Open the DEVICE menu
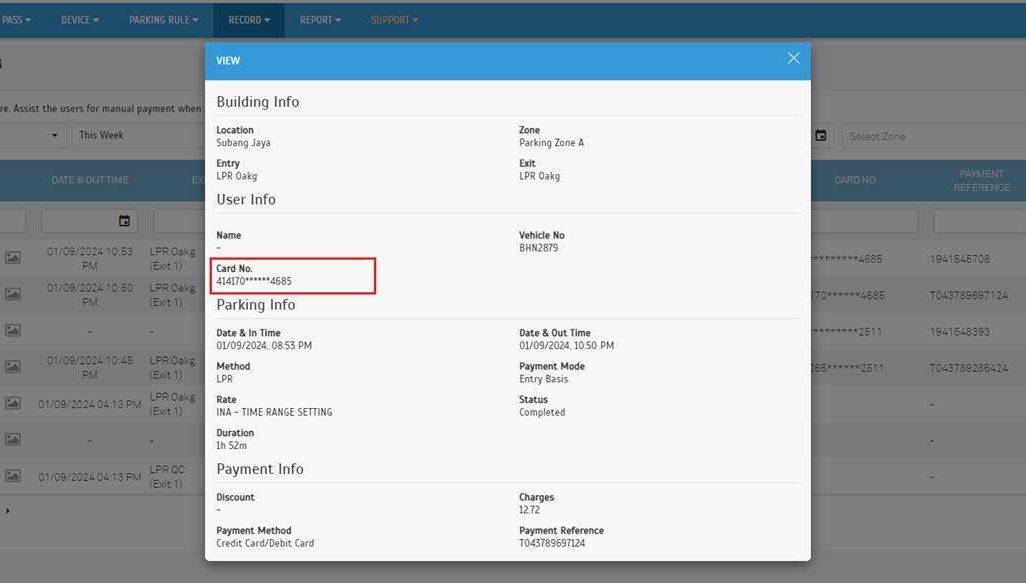The width and height of the screenshot is (1026, 583). pyautogui.click(x=80, y=20)
